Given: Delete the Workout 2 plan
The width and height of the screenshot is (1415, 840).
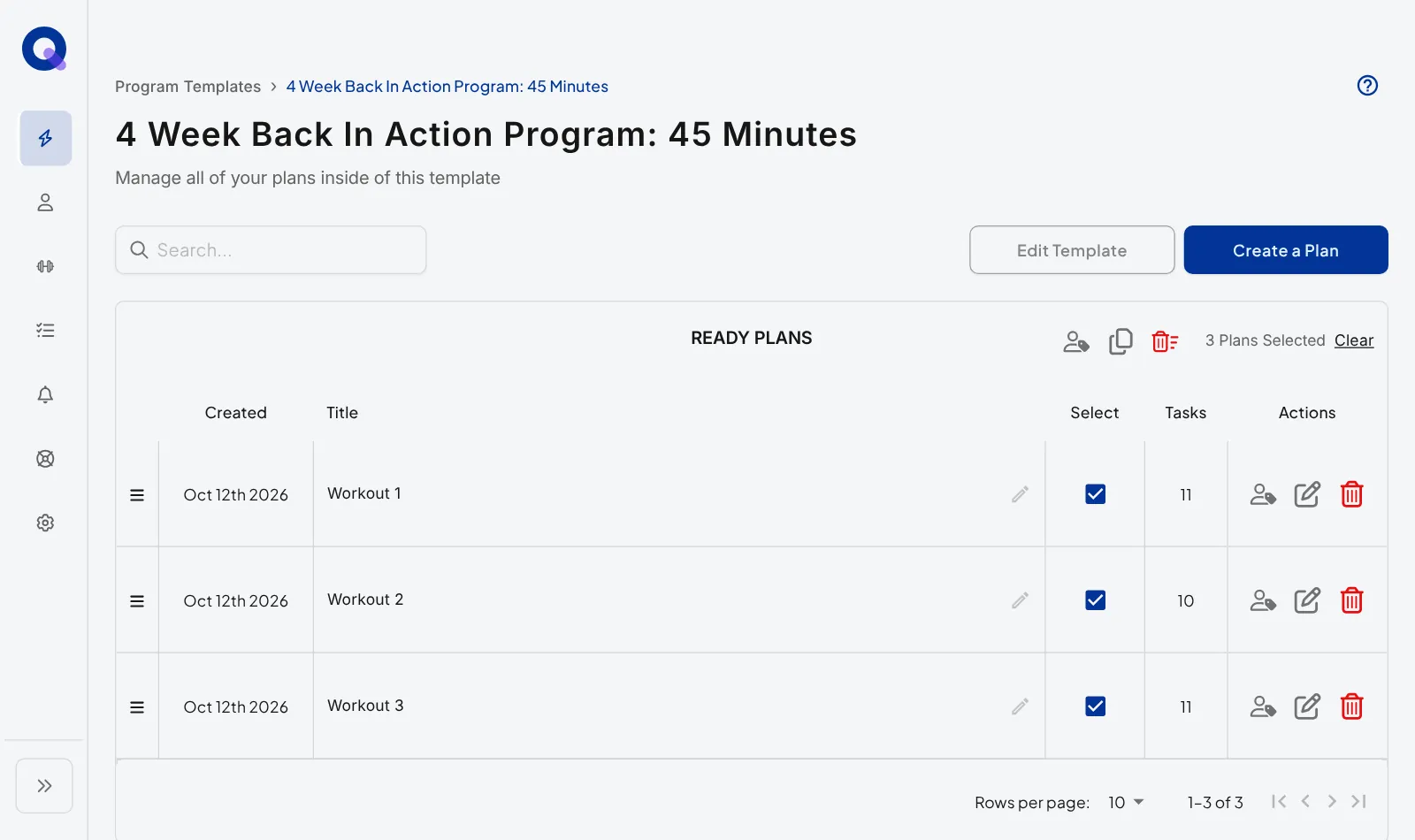Looking at the screenshot, I should (x=1351, y=600).
